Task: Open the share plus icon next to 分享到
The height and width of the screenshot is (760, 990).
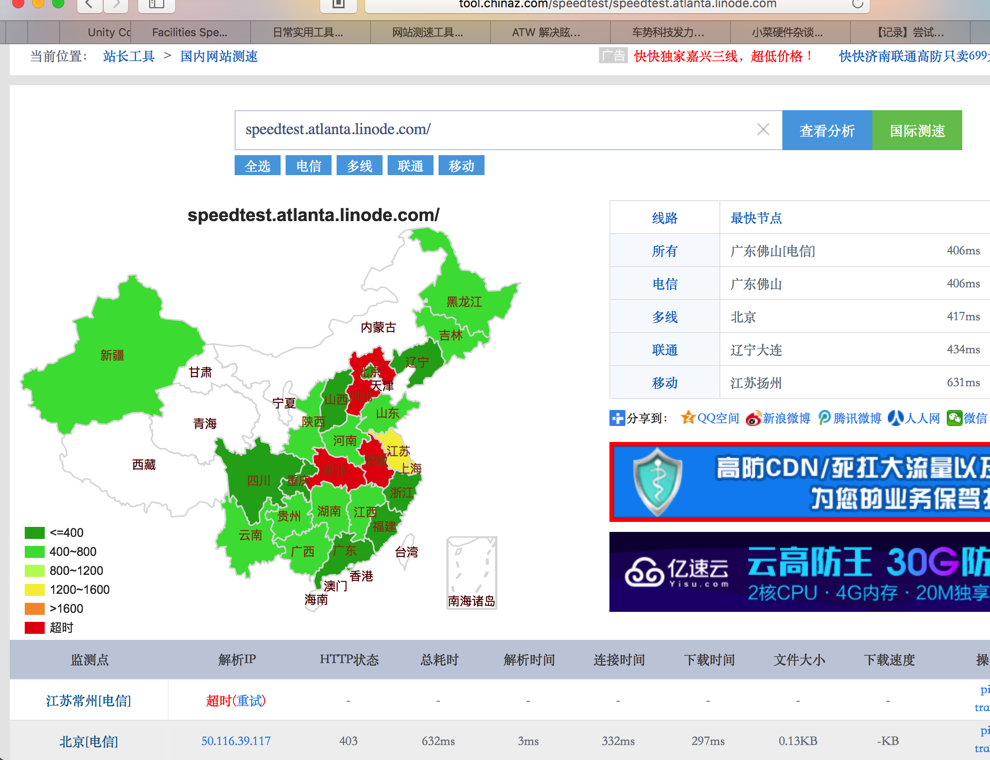Action: (x=617, y=418)
